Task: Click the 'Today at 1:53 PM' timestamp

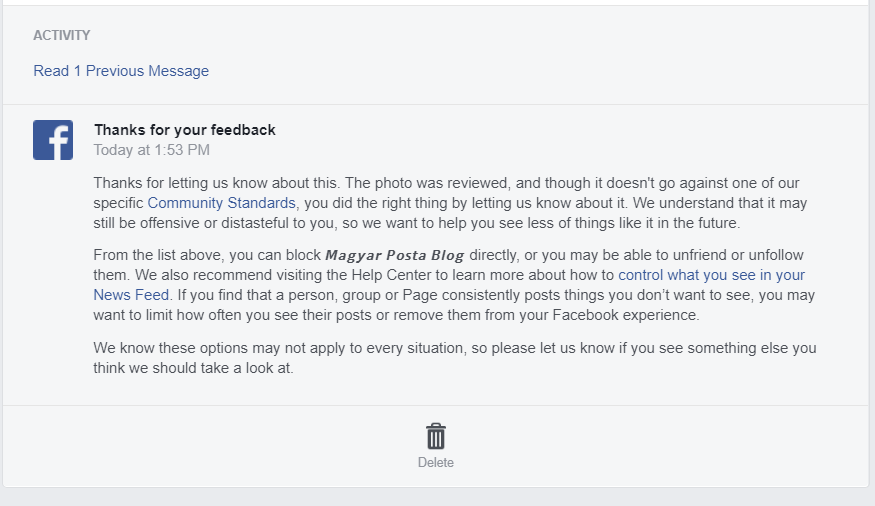Action: [x=152, y=150]
